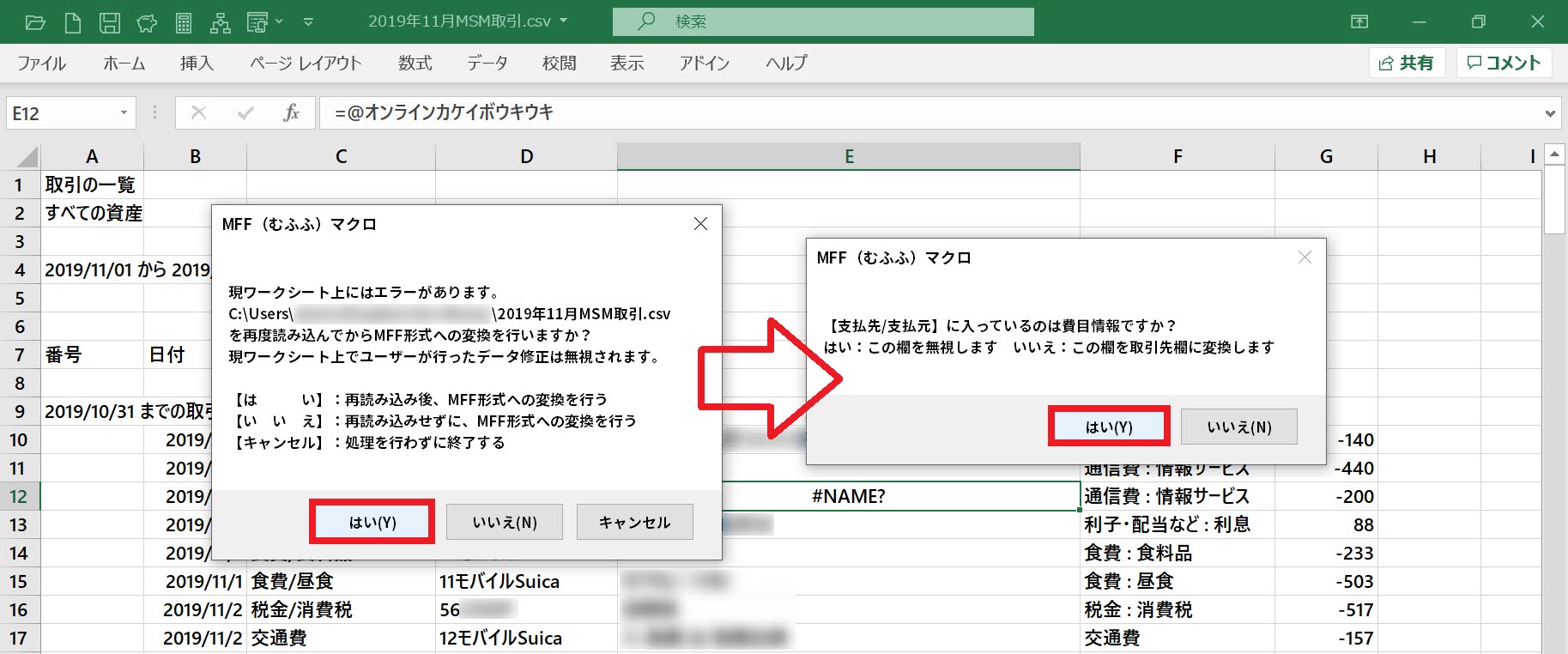Image resolution: width=1568 pixels, height=654 pixels.
Task: Select row 12 header
Action: 19,496
